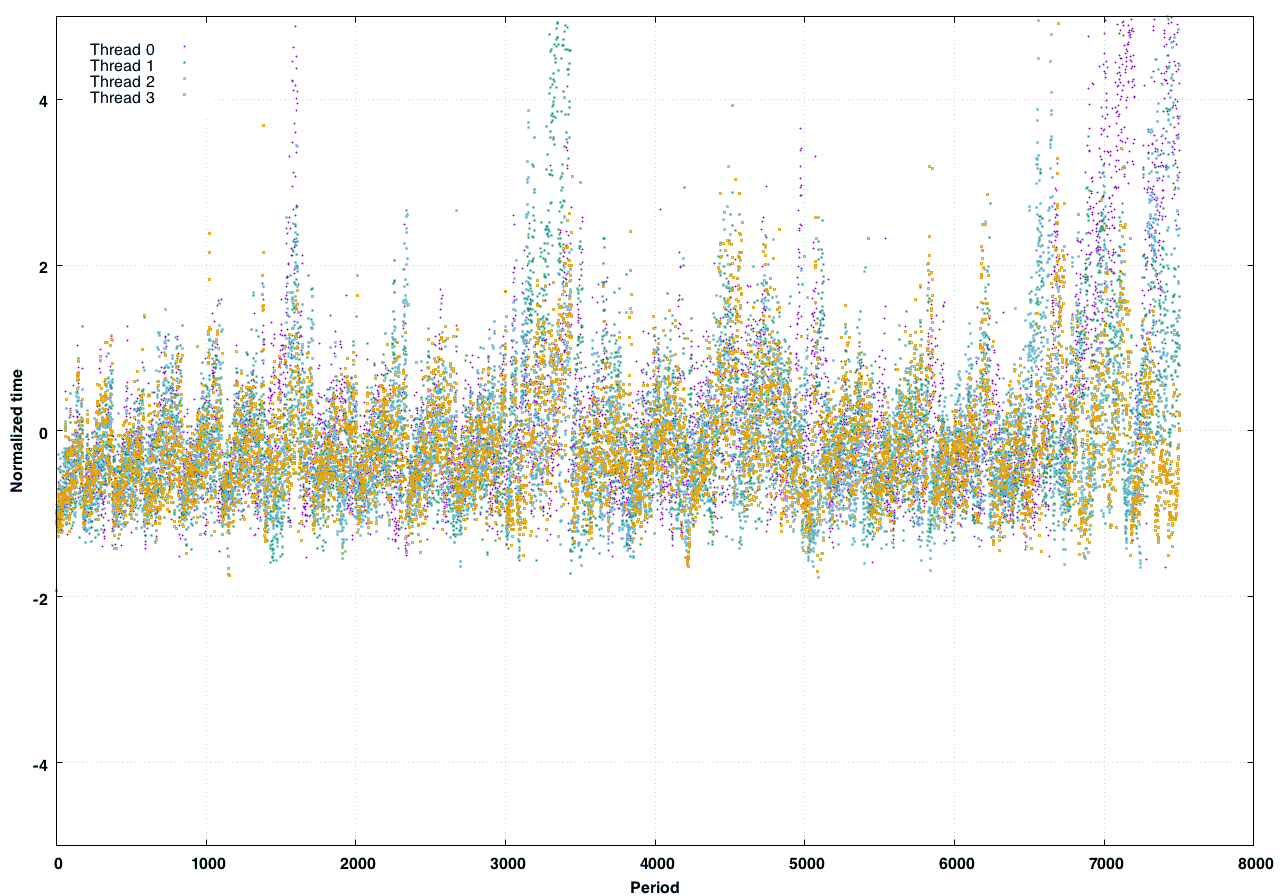
Task: Click the 0 tick label on y-axis
Action: coord(44,432)
